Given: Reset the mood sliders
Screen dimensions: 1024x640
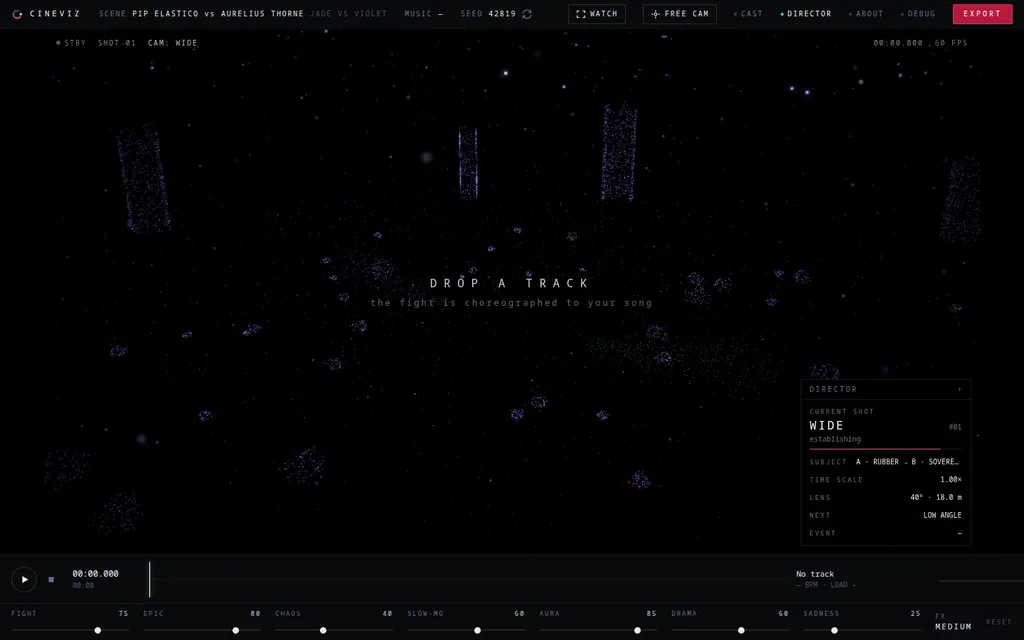Looking at the screenshot, I should click(999, 622).
